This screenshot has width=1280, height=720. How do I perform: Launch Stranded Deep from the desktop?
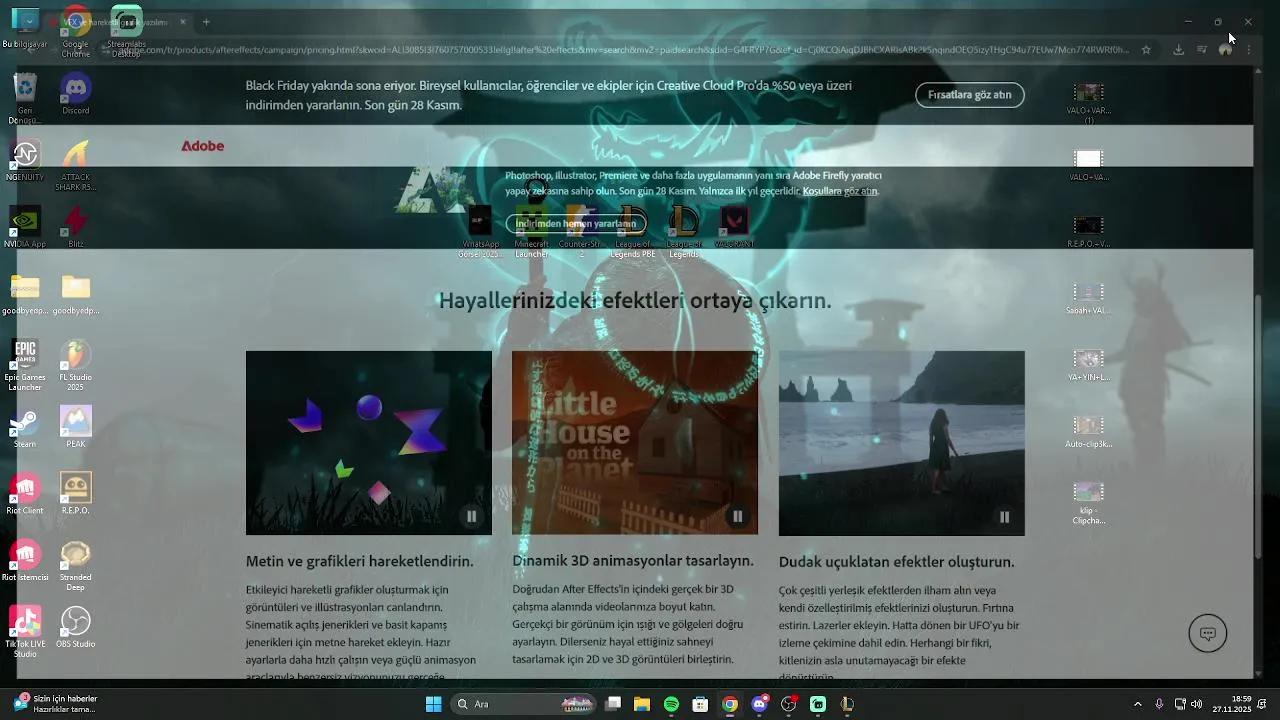pos(76,564)
